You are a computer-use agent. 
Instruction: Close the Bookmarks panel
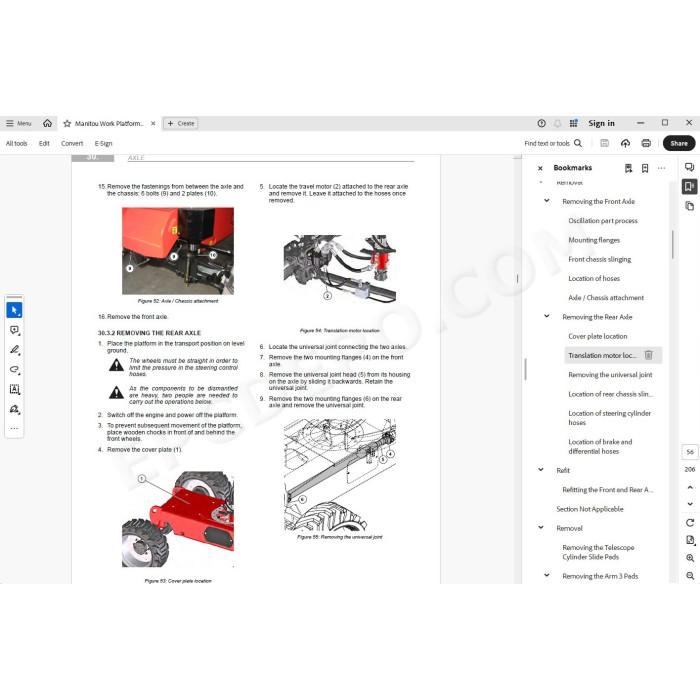[x=540, y=168]
